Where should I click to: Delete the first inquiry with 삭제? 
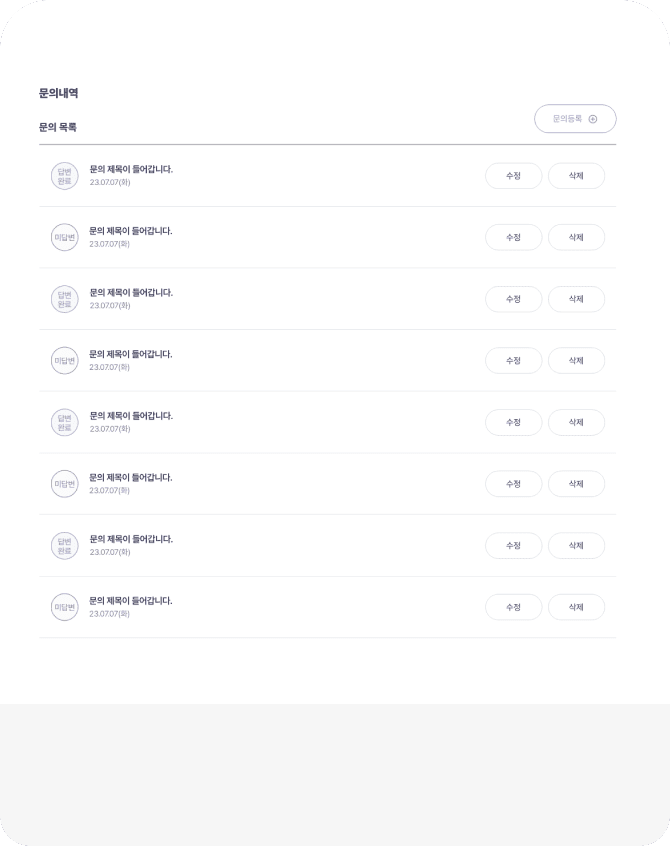pyautogui.click(x=576, y=176)
